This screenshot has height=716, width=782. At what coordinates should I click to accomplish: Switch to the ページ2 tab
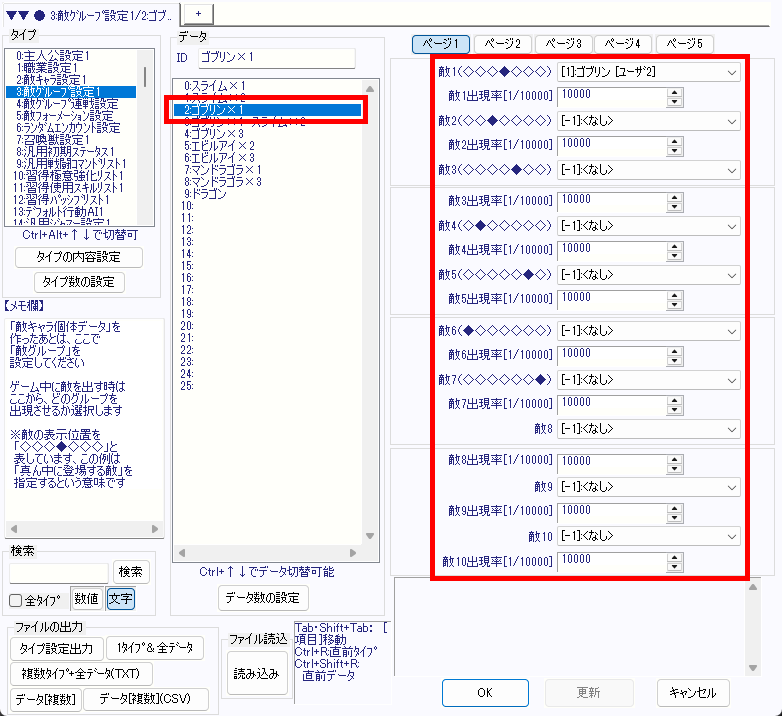(503, 44)
